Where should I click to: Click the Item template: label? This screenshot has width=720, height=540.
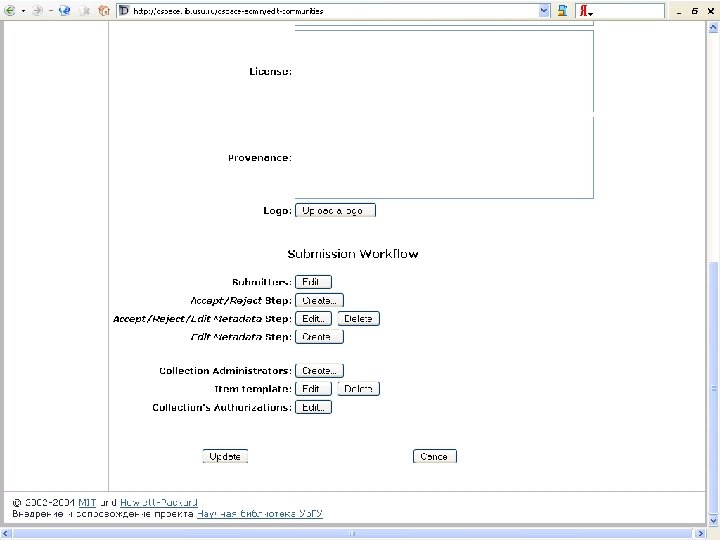coord(253,389)
